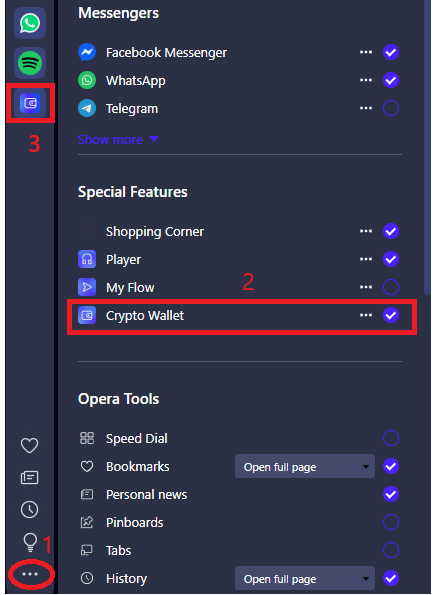Open the Spotify player sidebar icon
Screen dimensions: 434x595
(x=30, y=63)
